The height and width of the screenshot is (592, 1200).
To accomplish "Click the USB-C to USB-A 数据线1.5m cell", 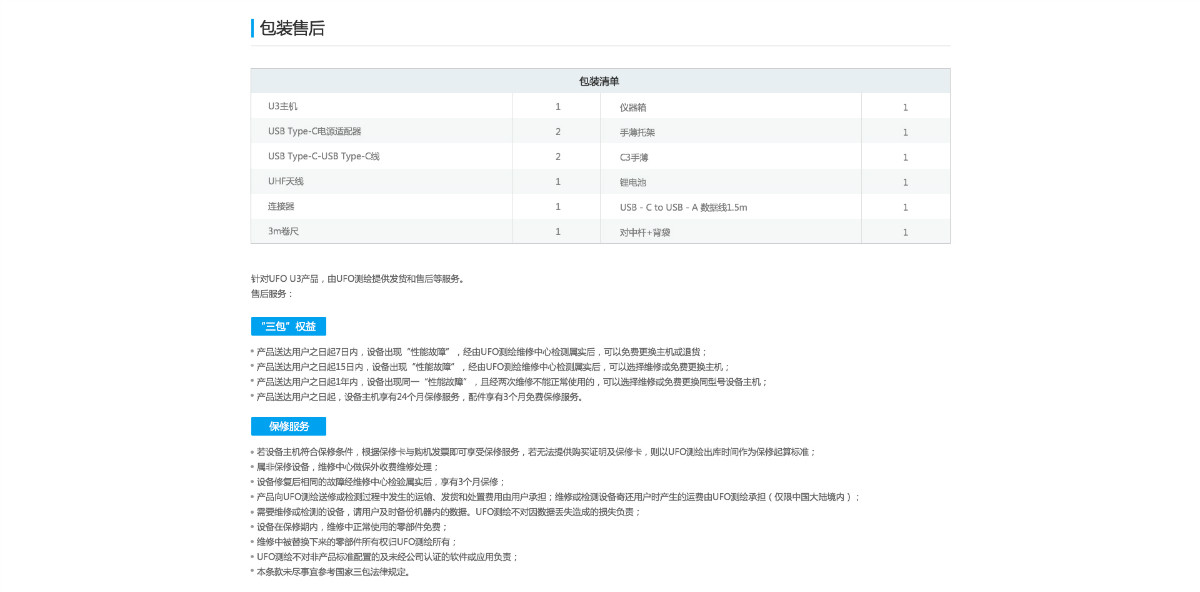I will coord(683,207).
